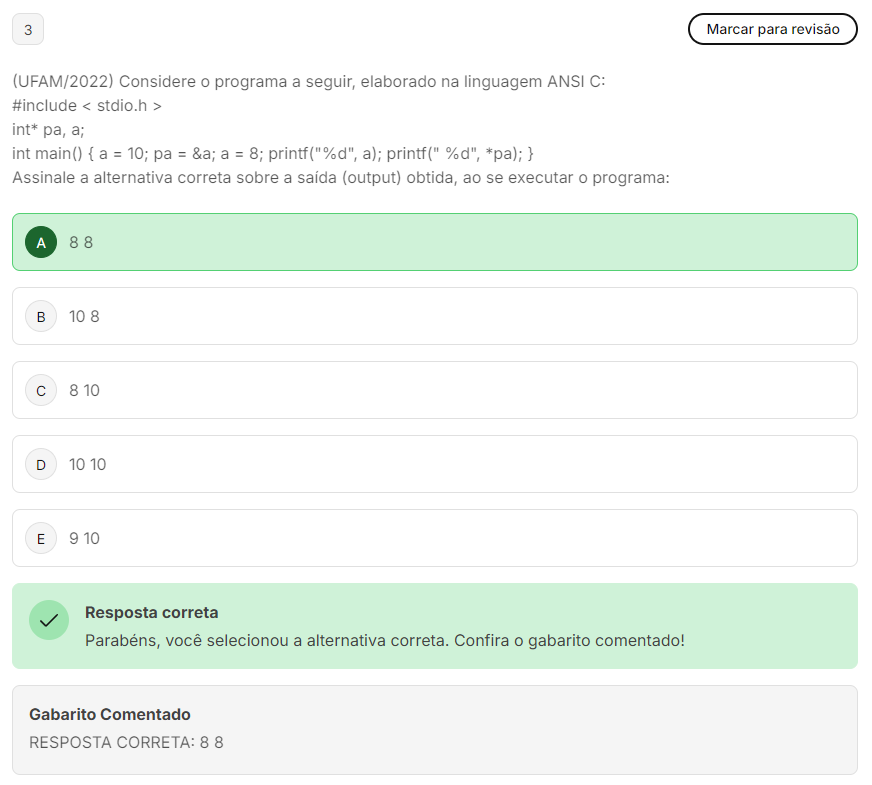Click the green checkmark success icon
This screenshot has height=785, width=872.
(49, 620)
